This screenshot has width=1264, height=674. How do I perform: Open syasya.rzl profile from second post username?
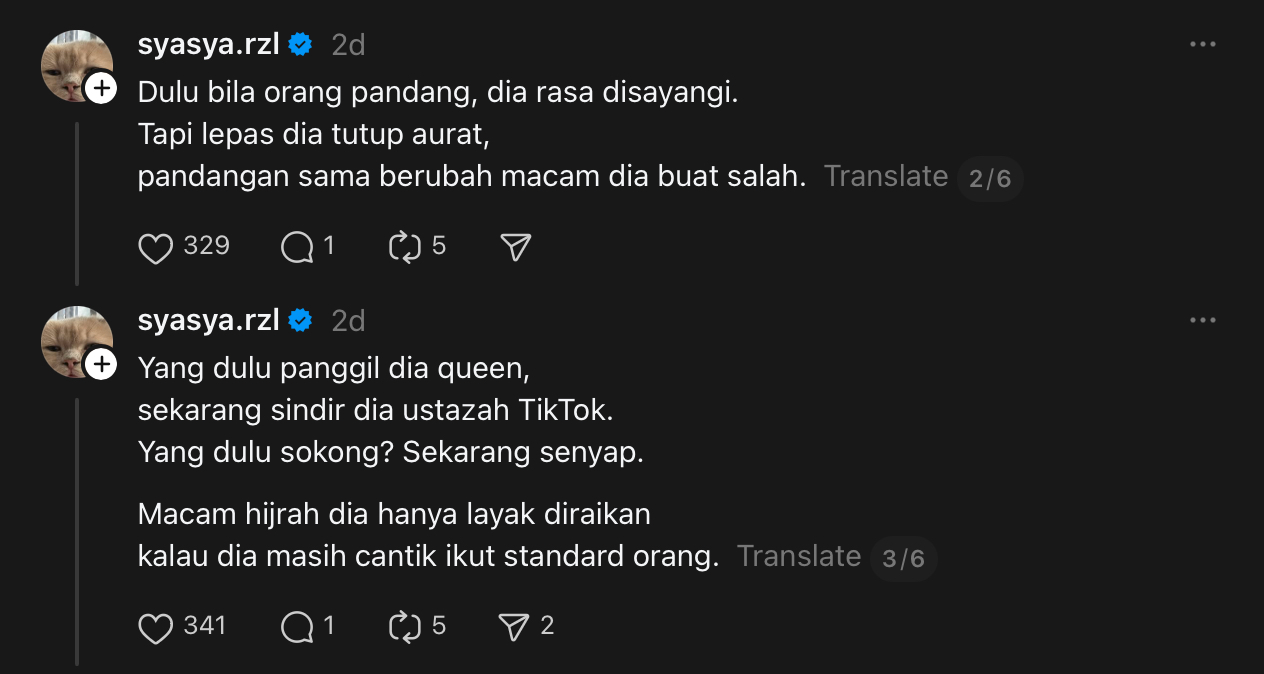208,321
